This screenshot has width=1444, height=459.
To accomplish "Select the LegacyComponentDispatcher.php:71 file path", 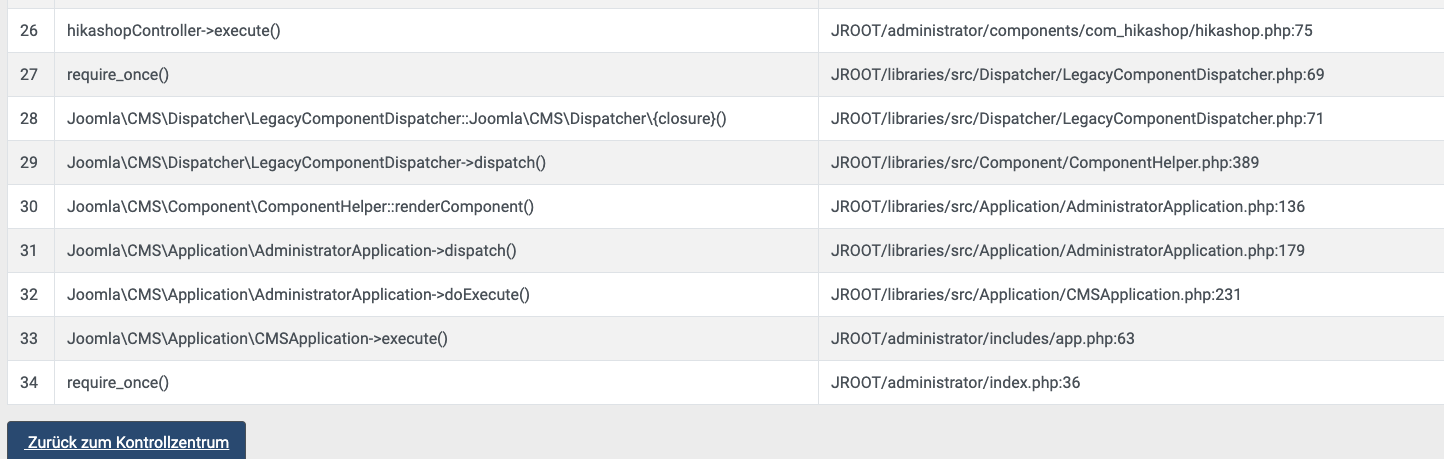I will click(x=1077, y=119).
